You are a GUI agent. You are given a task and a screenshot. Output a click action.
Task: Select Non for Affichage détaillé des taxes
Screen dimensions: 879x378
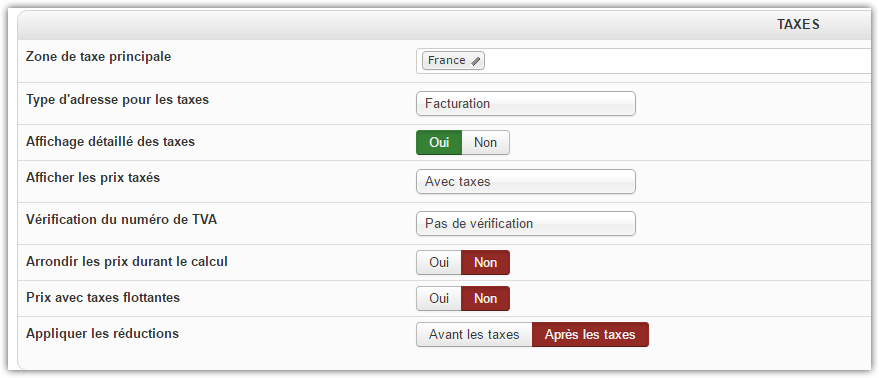click(x=485, y=142)
